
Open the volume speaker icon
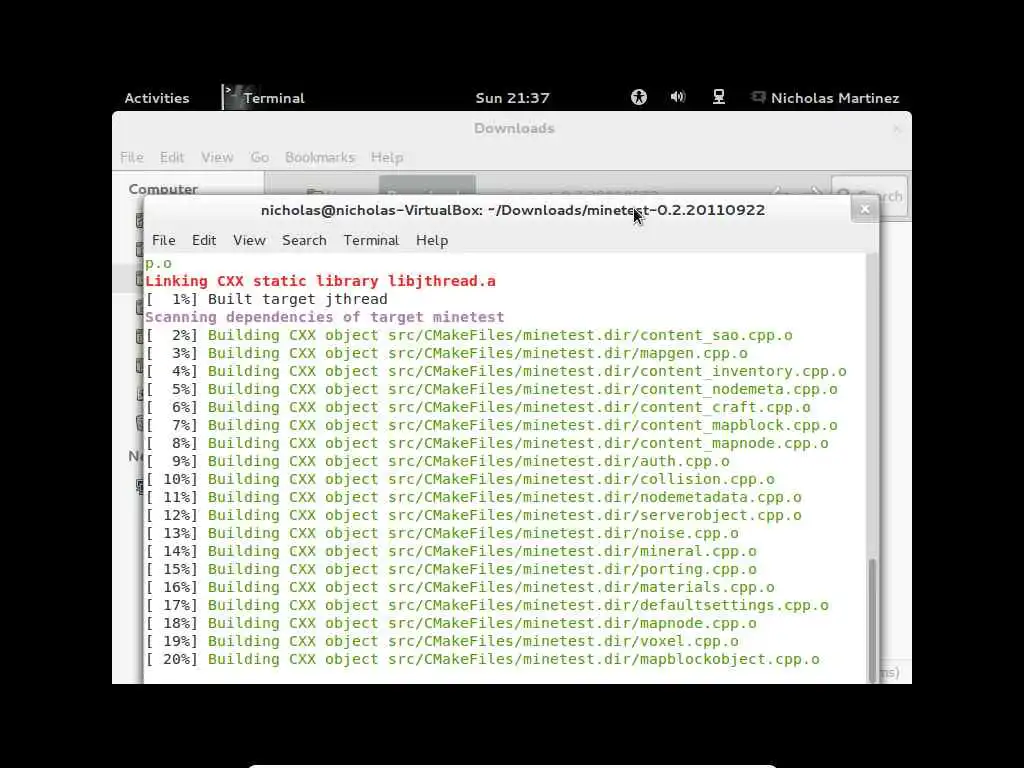pyautogui.click(x=678, y=97)
